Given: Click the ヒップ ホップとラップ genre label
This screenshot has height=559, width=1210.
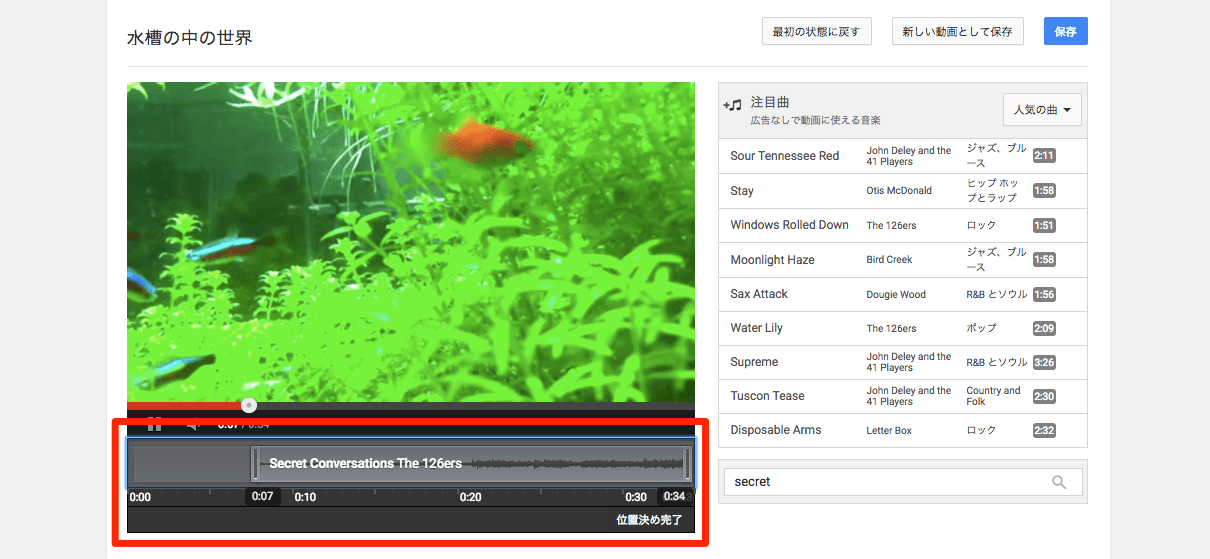Looking at the screenshot, I should [993, 190].
